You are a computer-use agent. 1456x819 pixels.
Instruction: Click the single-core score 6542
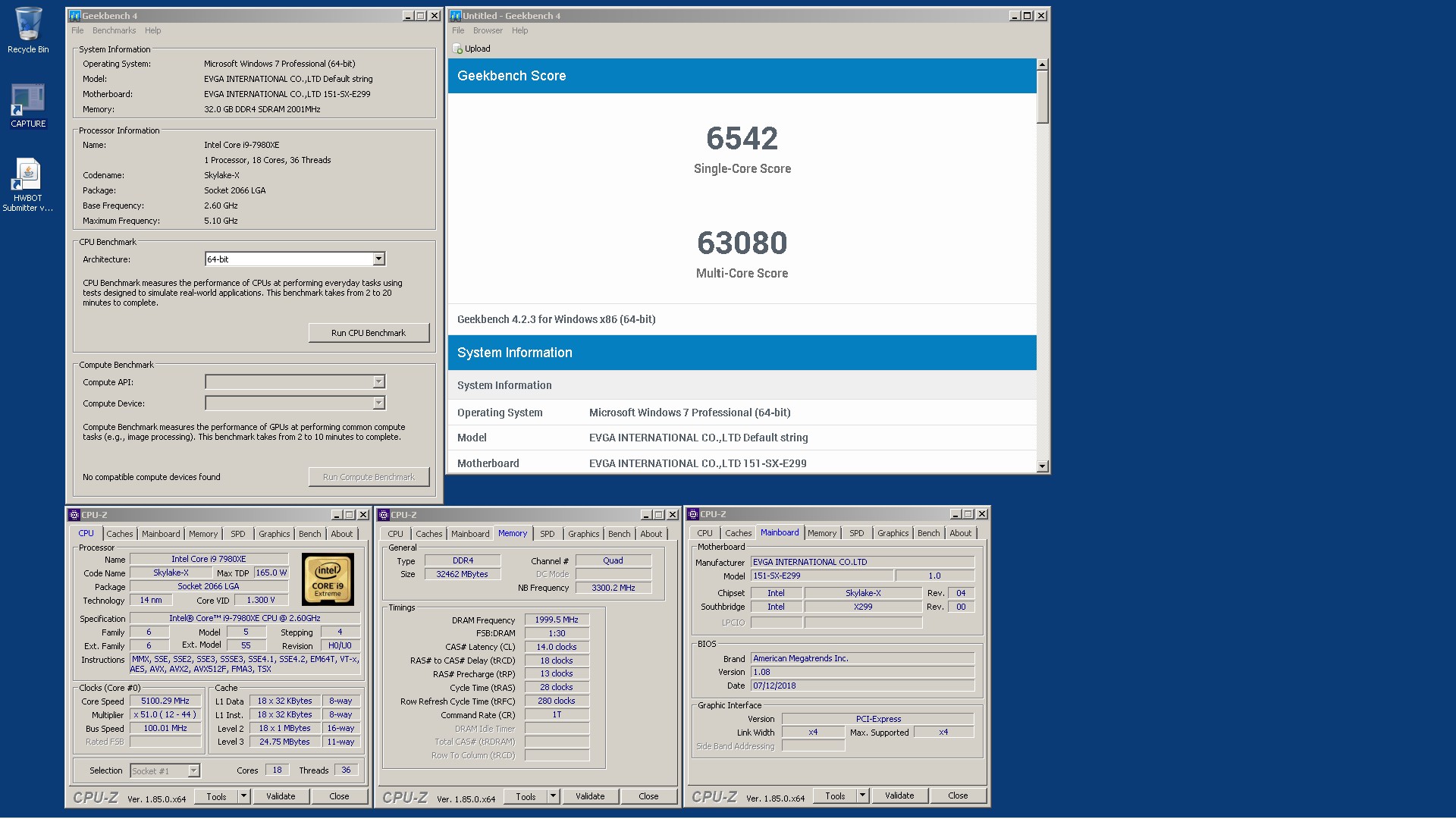742,138
